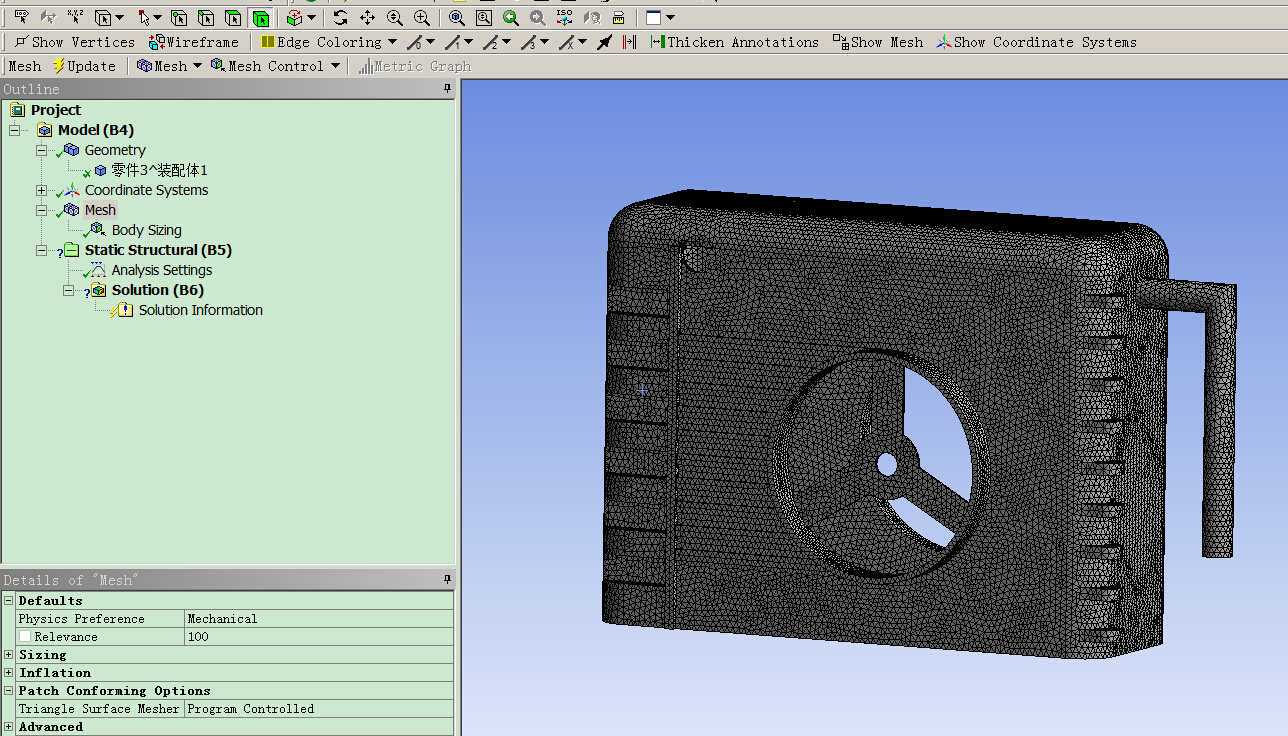The image size is (1288, 736).
Task: Click the Rotate view tool icon
Action: tap(341, 18)
